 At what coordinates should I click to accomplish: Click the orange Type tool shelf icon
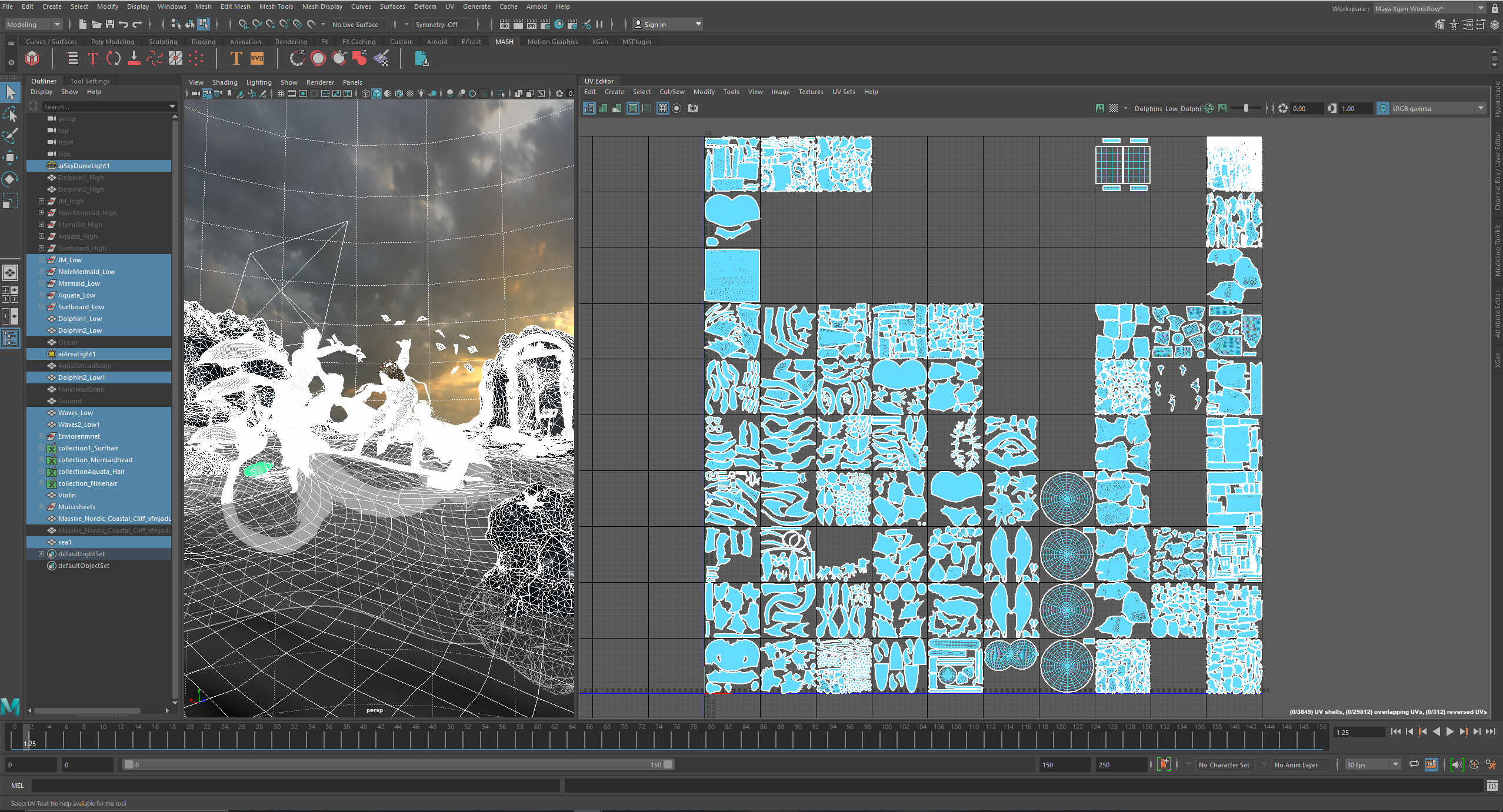tap(236, 58)
